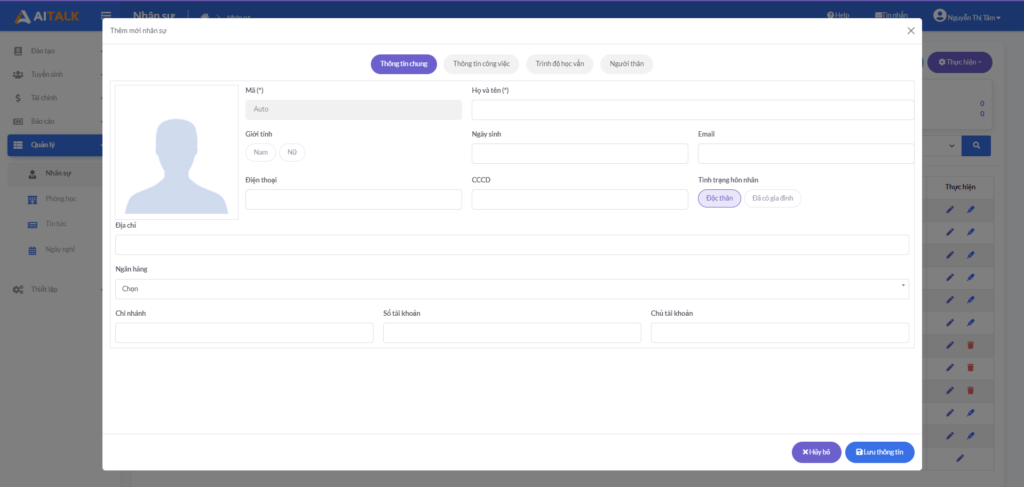Image resolution: width=1024 pixels, height=487 pixels.
Task: Open Help from the top bar
Action: (838, 16)
